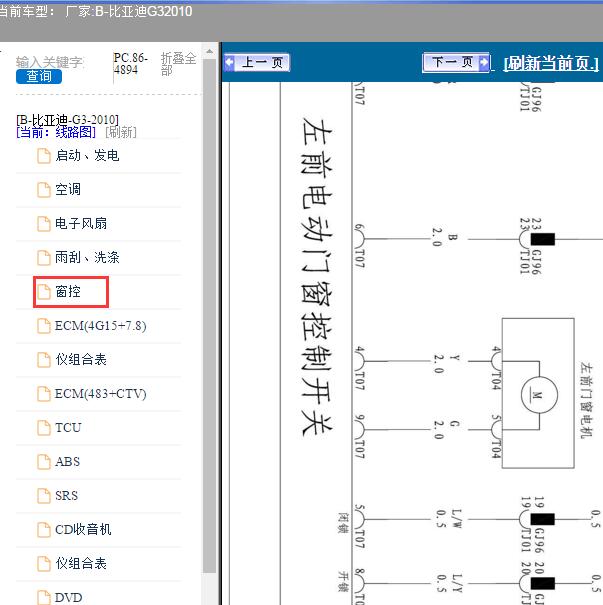This screenshot has width=603, height=605.
Task: Click document icon beside ABS
Action: 44,462
